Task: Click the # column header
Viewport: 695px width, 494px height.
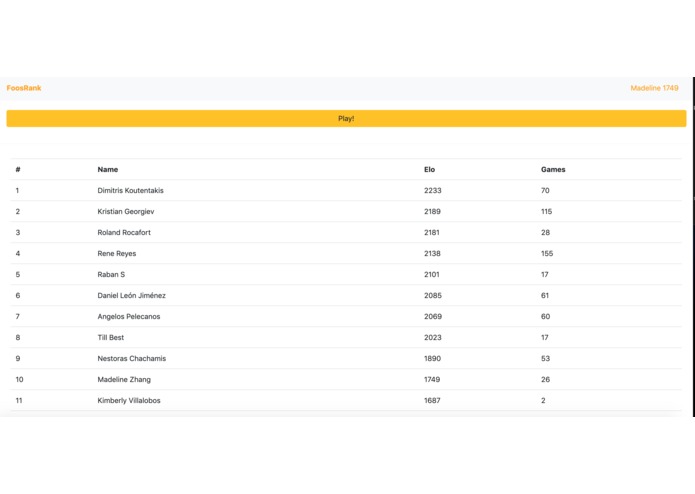Action: coord(18,169)
